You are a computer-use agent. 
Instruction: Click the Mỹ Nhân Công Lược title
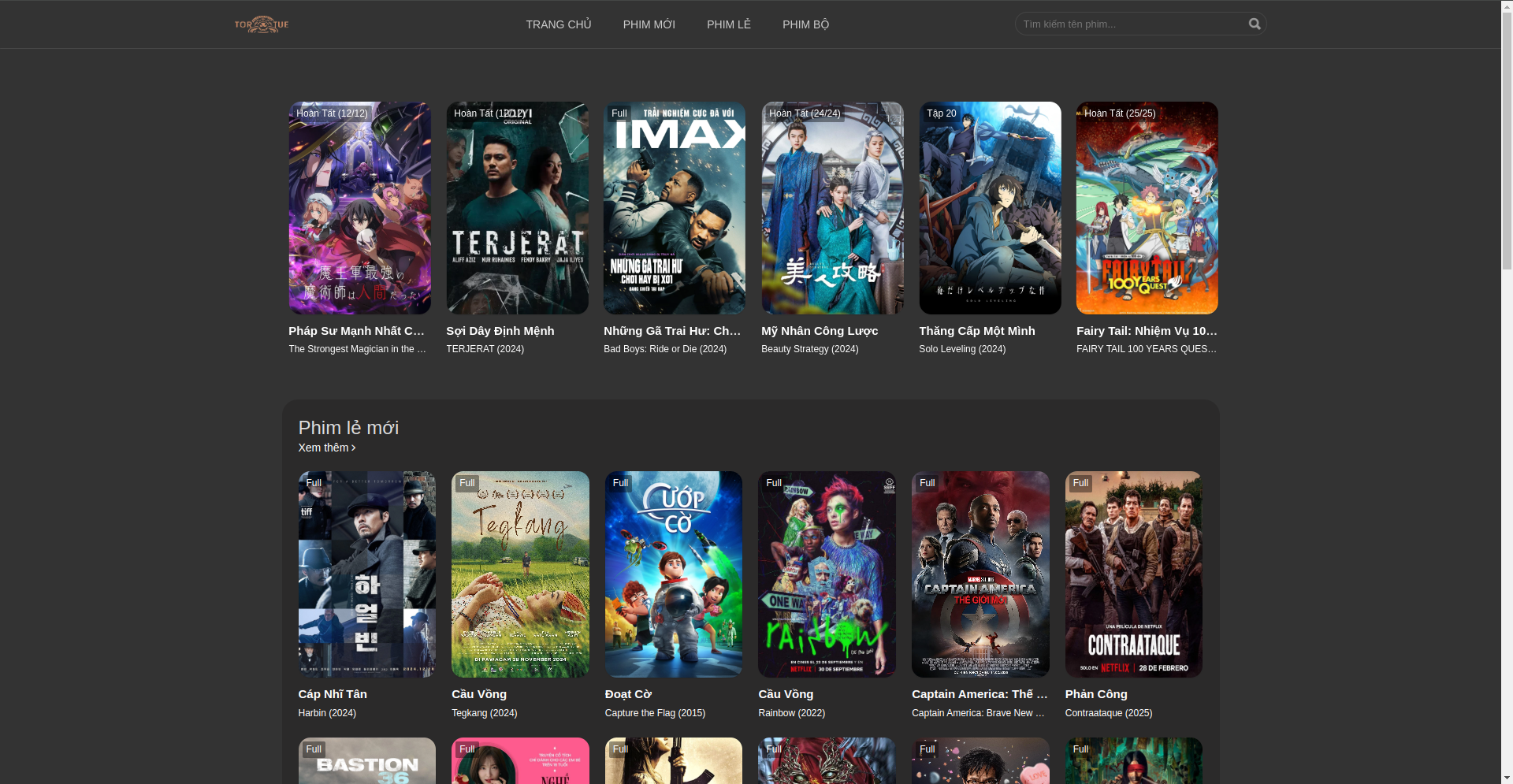point(820,331)
